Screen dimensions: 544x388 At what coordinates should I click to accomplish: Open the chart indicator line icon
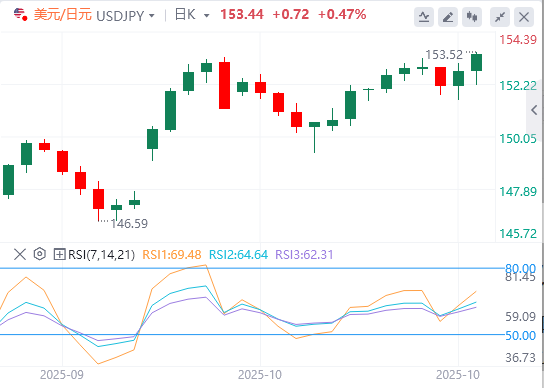click(x=424, y=17)
